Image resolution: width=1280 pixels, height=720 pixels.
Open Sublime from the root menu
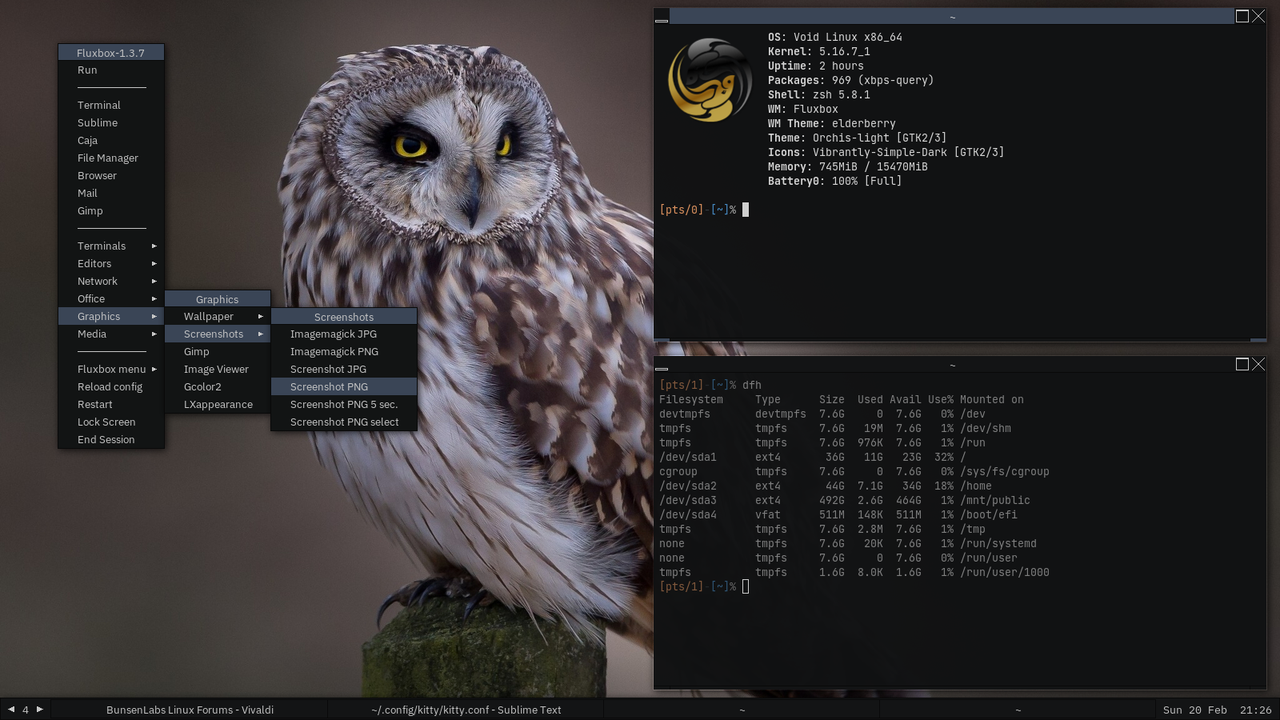coord(111,123)
